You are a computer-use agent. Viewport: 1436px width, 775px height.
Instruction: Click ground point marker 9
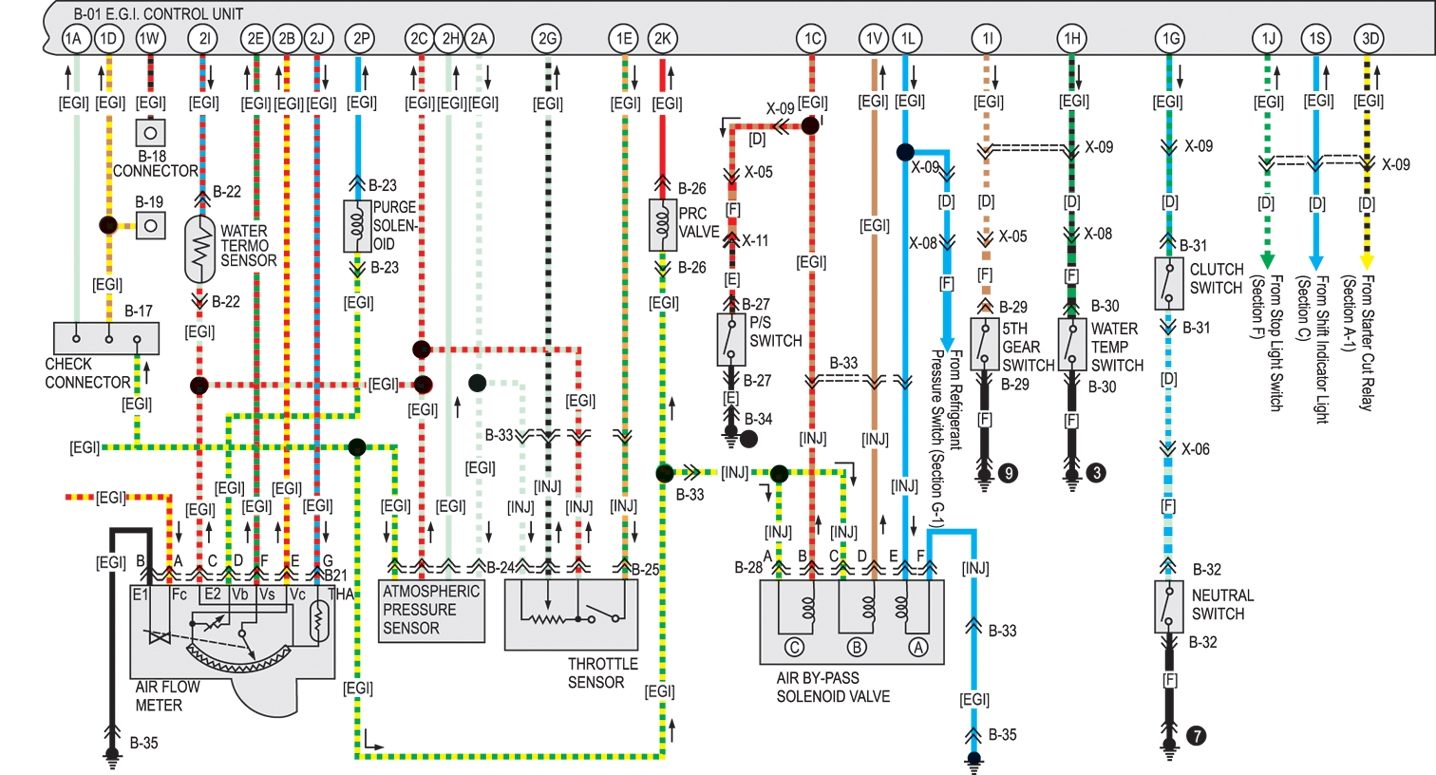1008,473
